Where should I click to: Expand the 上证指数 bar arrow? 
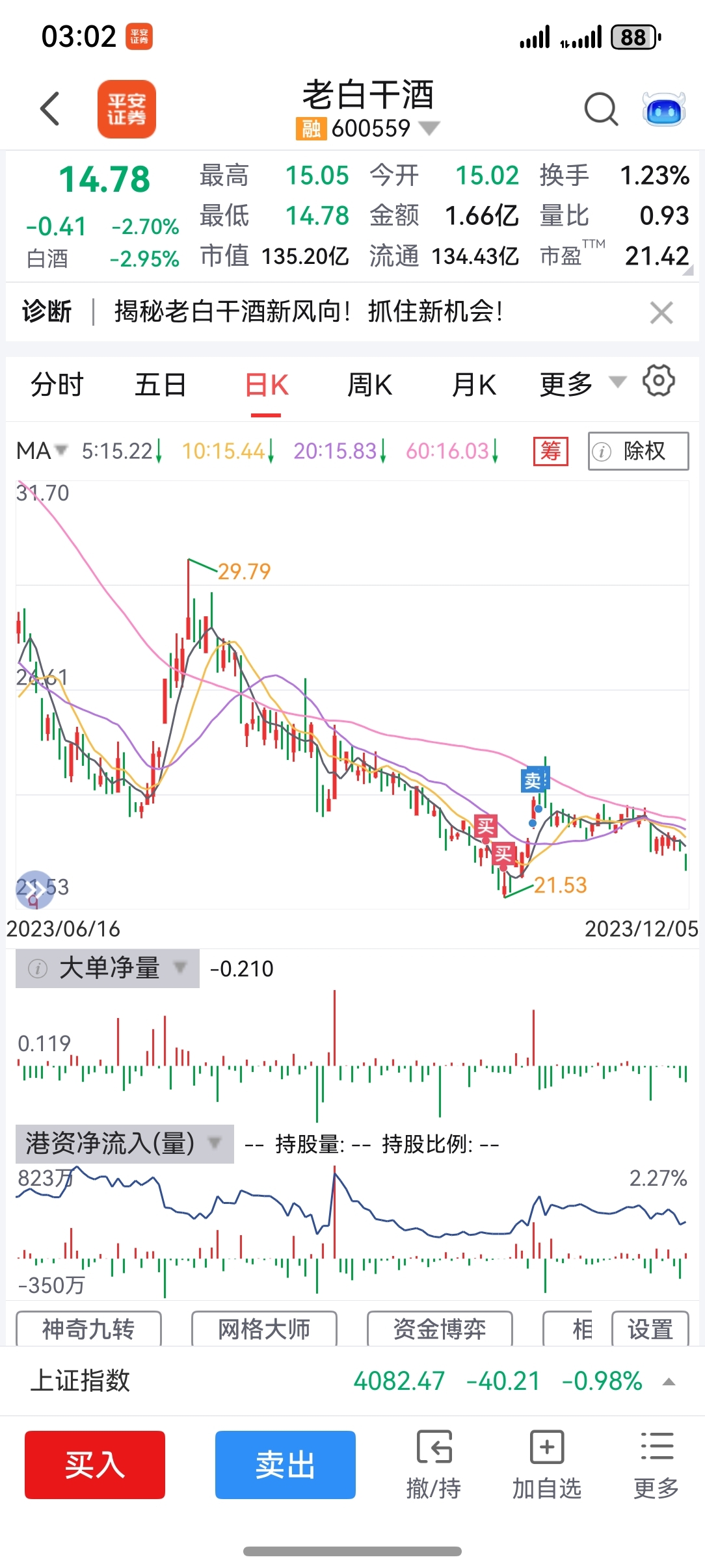[669, 1381]
